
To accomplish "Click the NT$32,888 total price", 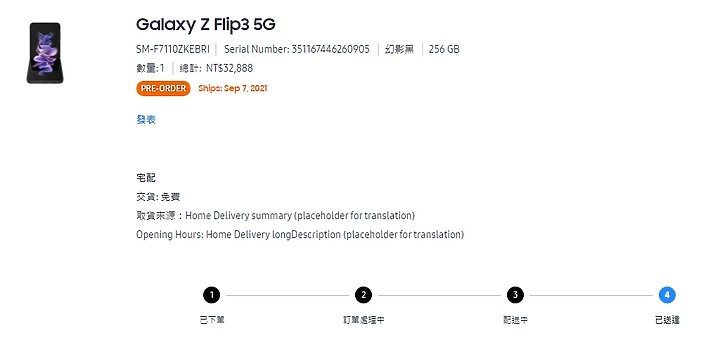I will tap(230, 68).
